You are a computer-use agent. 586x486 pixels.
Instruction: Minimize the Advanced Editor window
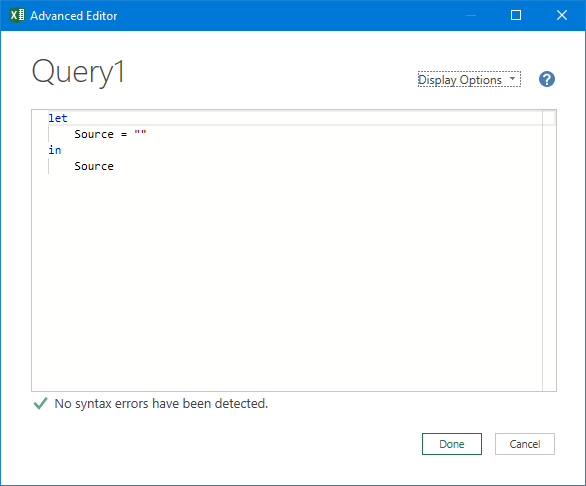[x=471, y=15]
